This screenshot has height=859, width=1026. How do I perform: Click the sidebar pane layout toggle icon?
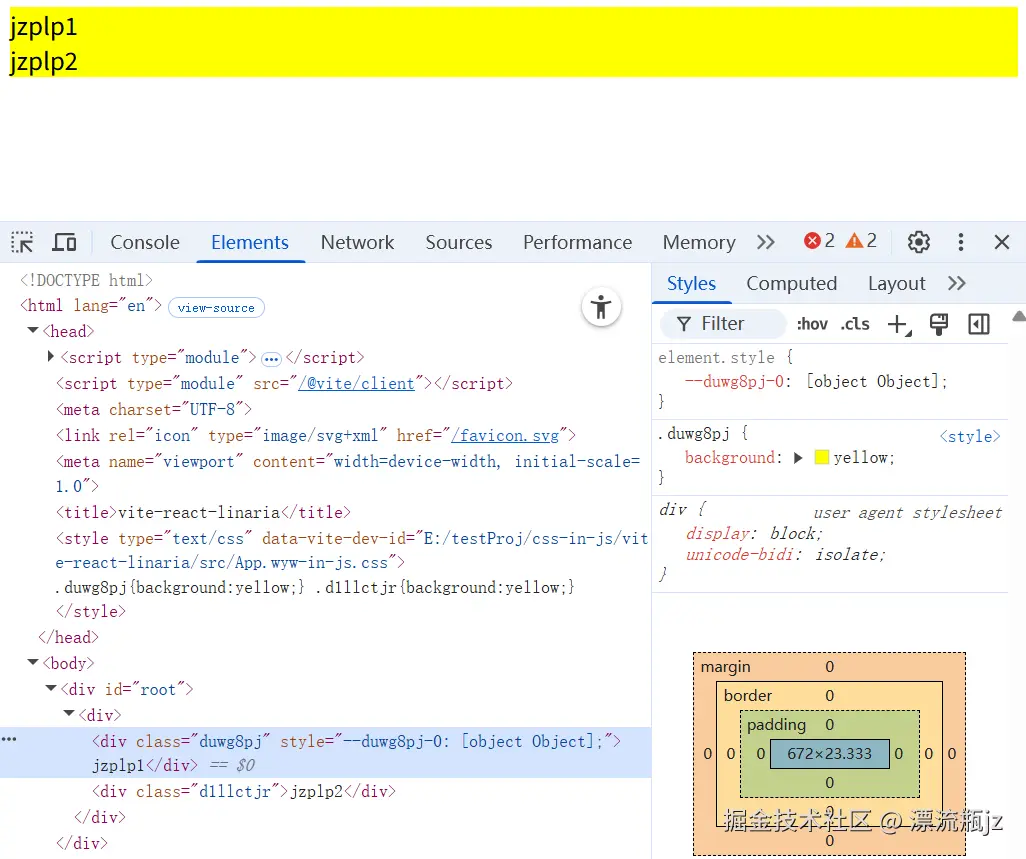(978, 324)
